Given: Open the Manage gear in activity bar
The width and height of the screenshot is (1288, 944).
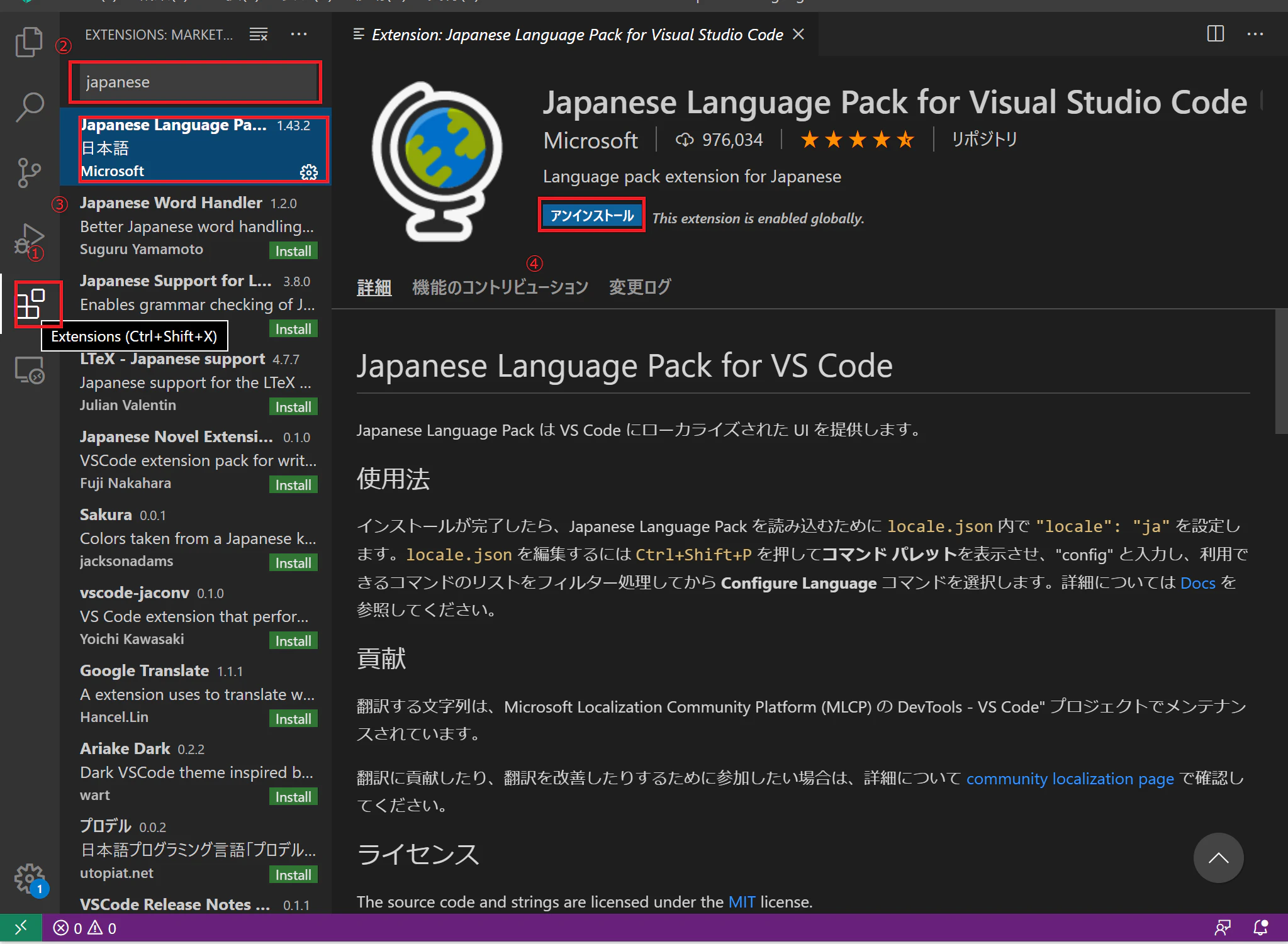Looking at the screenshot, I should point(30,878).
